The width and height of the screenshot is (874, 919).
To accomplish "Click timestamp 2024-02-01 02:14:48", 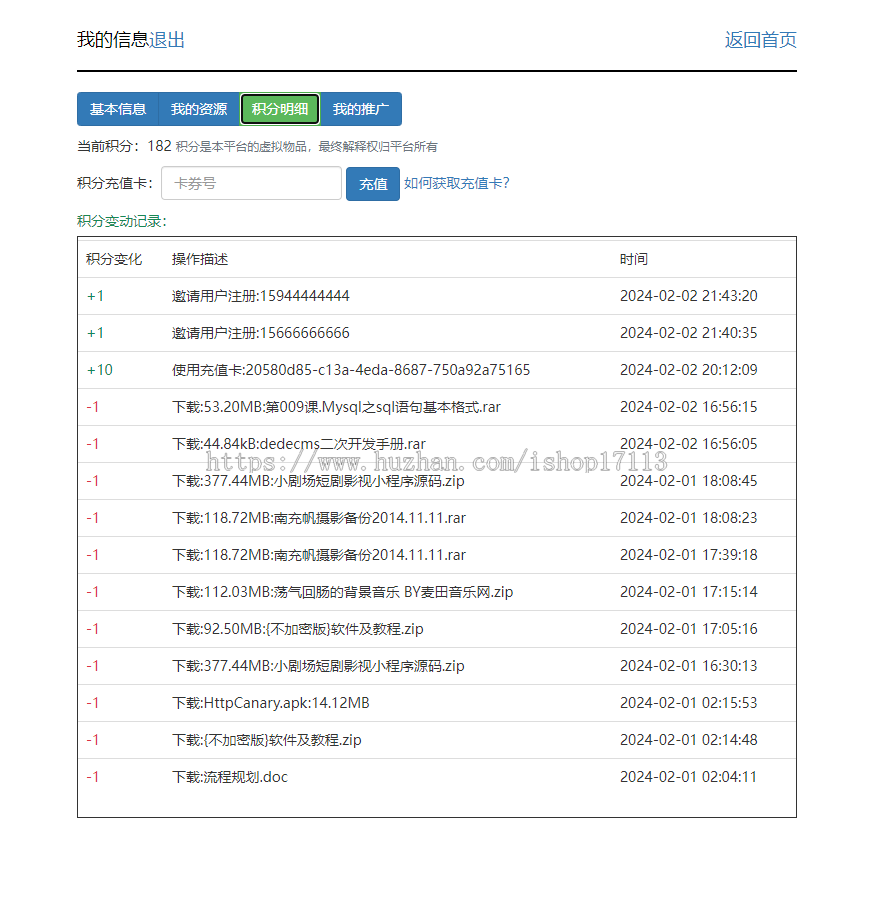I will (689, 740).
